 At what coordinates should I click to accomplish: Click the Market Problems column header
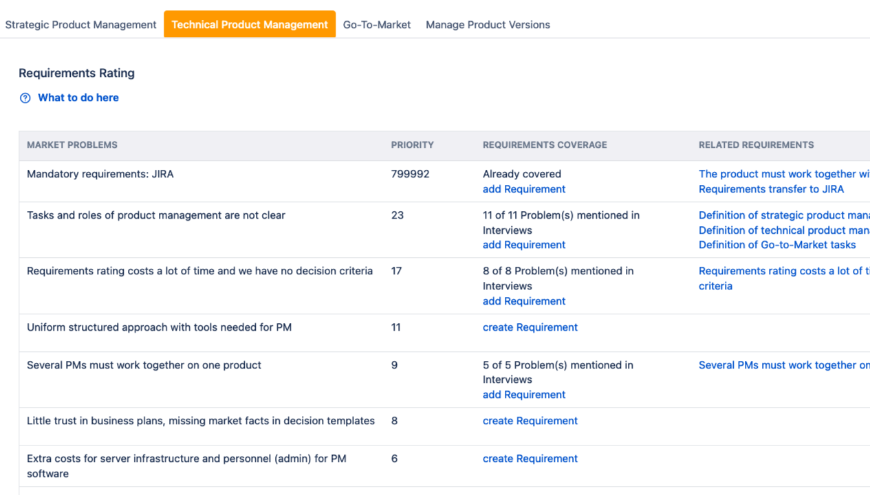point(72,145)
